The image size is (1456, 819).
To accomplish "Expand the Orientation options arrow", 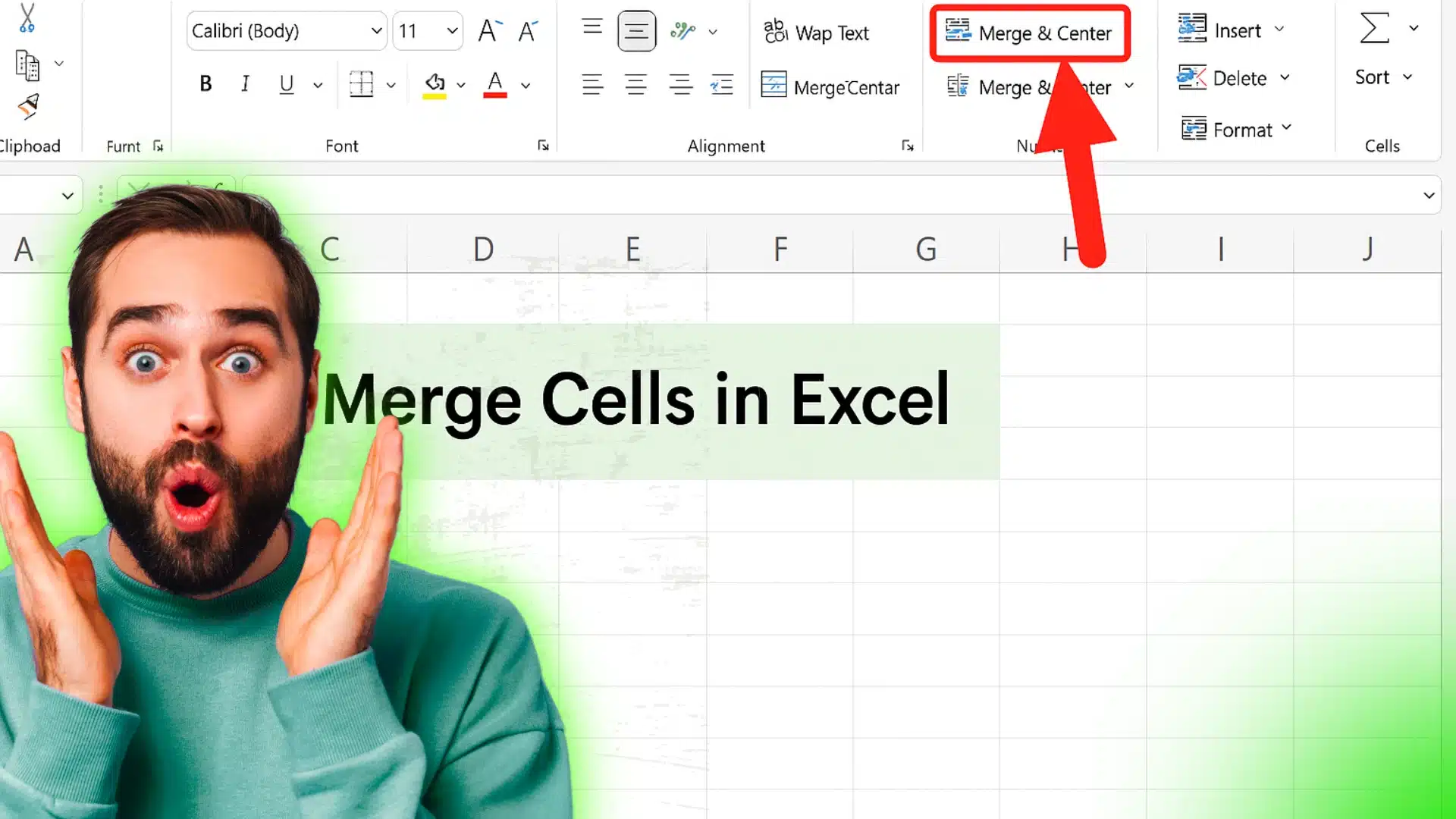I will (x=713, y=32).
